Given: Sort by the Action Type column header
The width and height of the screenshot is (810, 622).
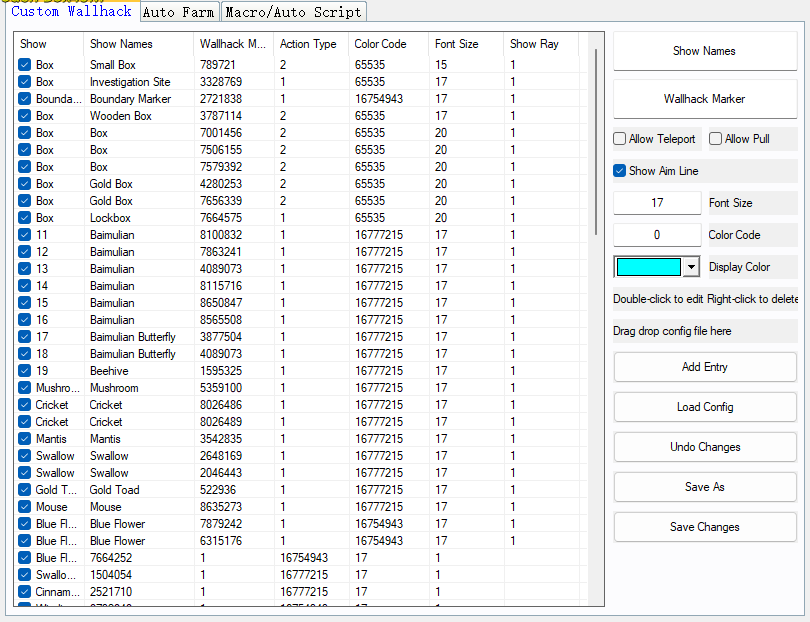Looking at the screenshot, I should pyautogui.click(x=309, y=44).
